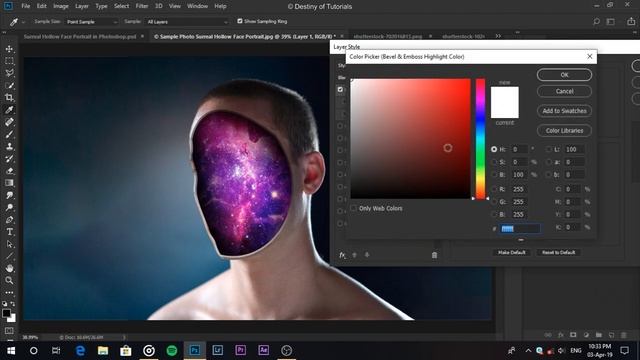Viewport: 640px width, 360px height.
Task: Open the Image menu
Action: click(61, 6)
